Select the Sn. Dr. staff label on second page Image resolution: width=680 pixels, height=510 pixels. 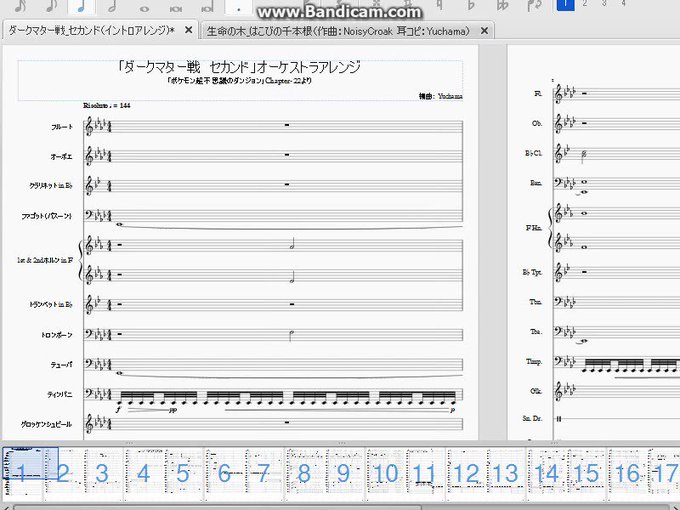point(533,418)
